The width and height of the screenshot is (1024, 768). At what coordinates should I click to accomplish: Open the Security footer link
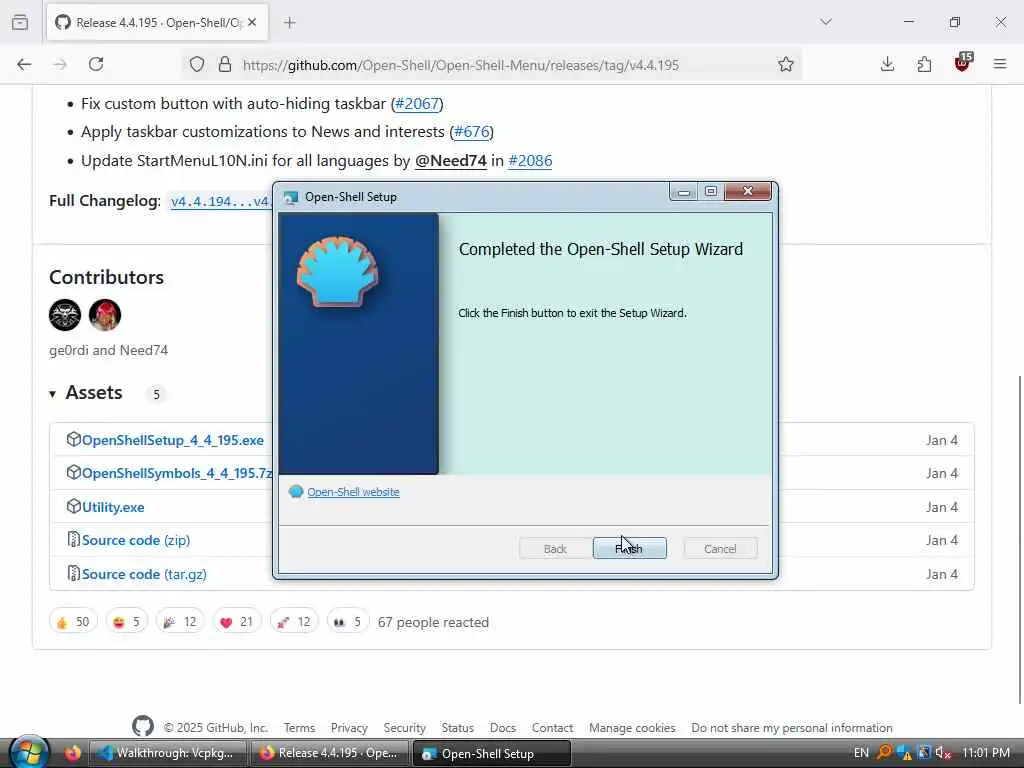click(404, 728)
